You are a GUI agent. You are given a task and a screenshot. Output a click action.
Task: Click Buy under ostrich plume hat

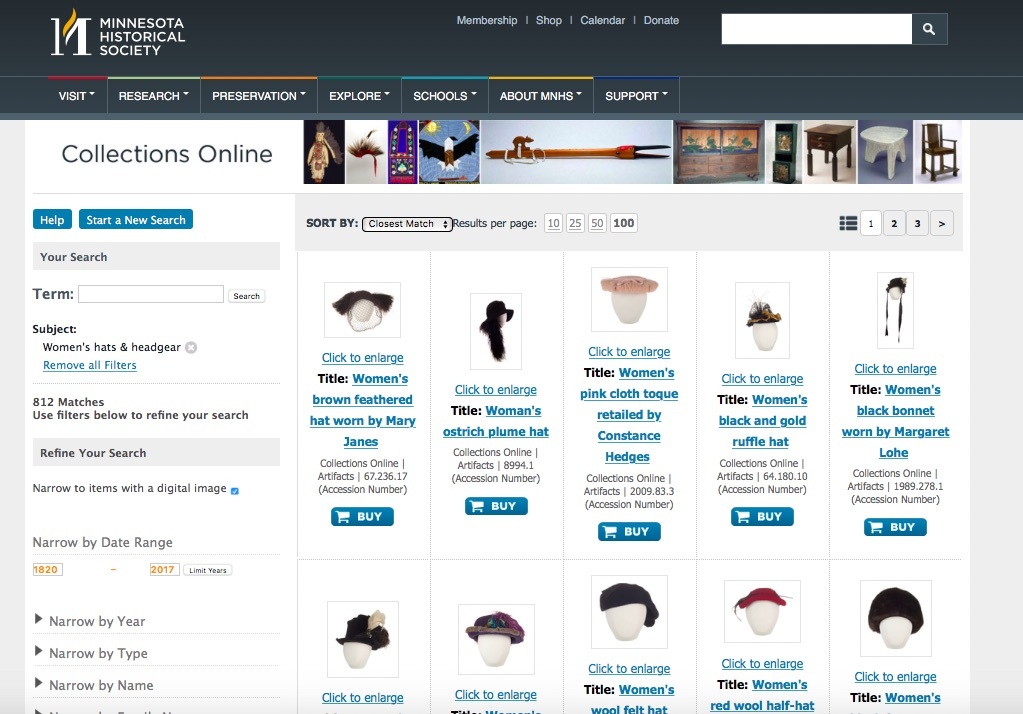point(496,506)
